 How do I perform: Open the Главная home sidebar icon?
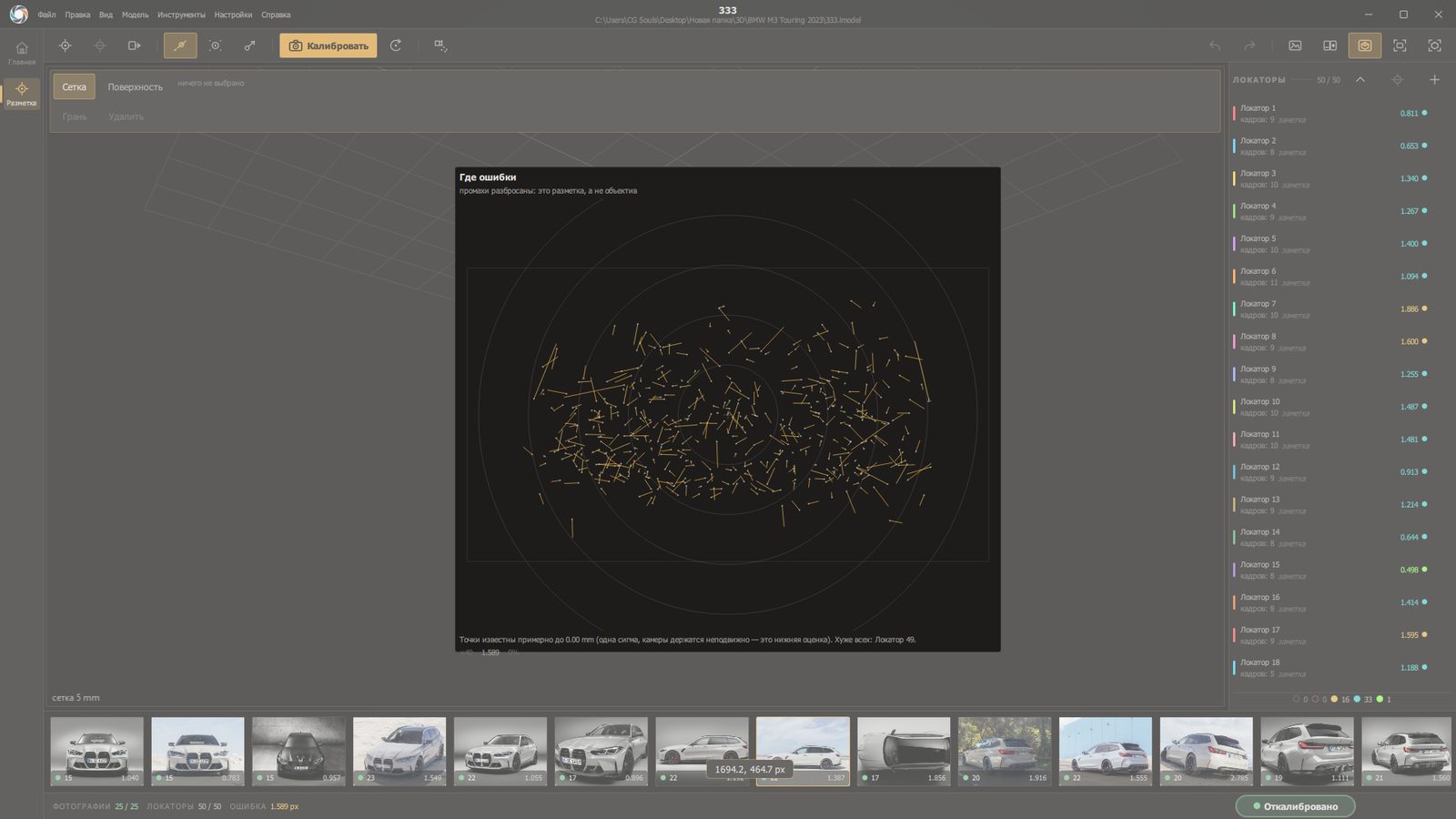point(22,52)
